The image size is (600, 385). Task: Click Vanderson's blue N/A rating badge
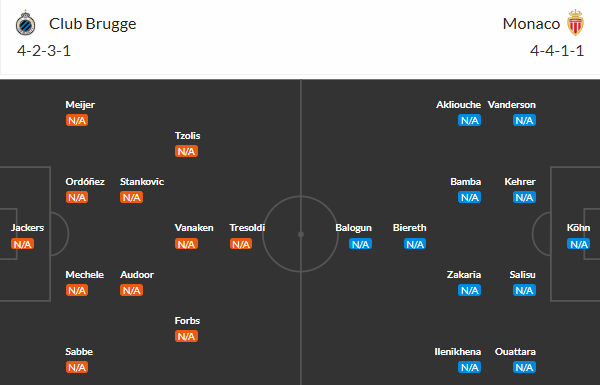524,120
